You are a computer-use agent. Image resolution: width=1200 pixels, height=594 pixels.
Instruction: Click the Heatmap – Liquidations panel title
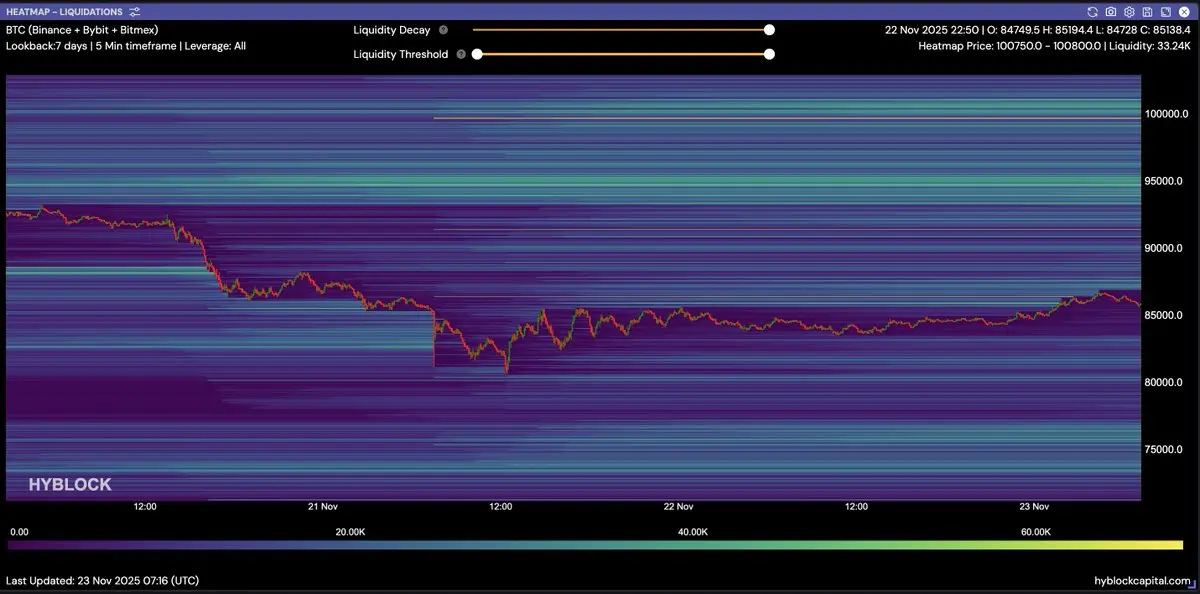coord(64,12)
